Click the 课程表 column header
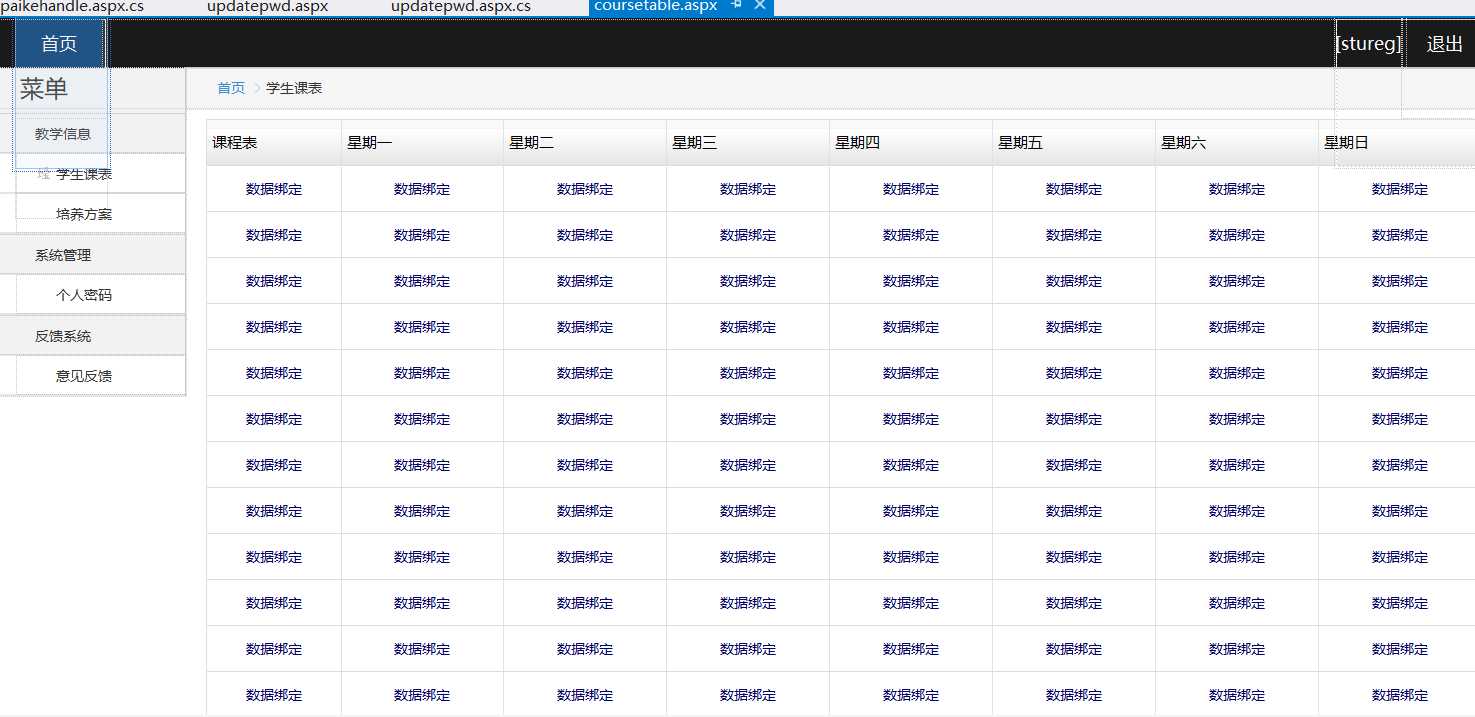Image resolution: width=1475 pixels, height=717 pixels. point(274,143)
